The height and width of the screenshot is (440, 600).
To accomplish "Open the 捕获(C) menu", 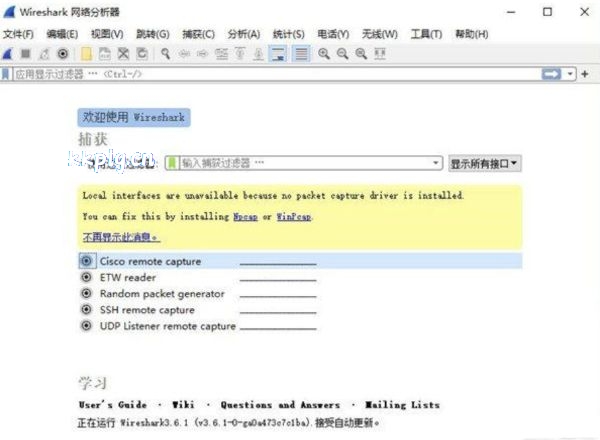I will [x=198, y=34].
